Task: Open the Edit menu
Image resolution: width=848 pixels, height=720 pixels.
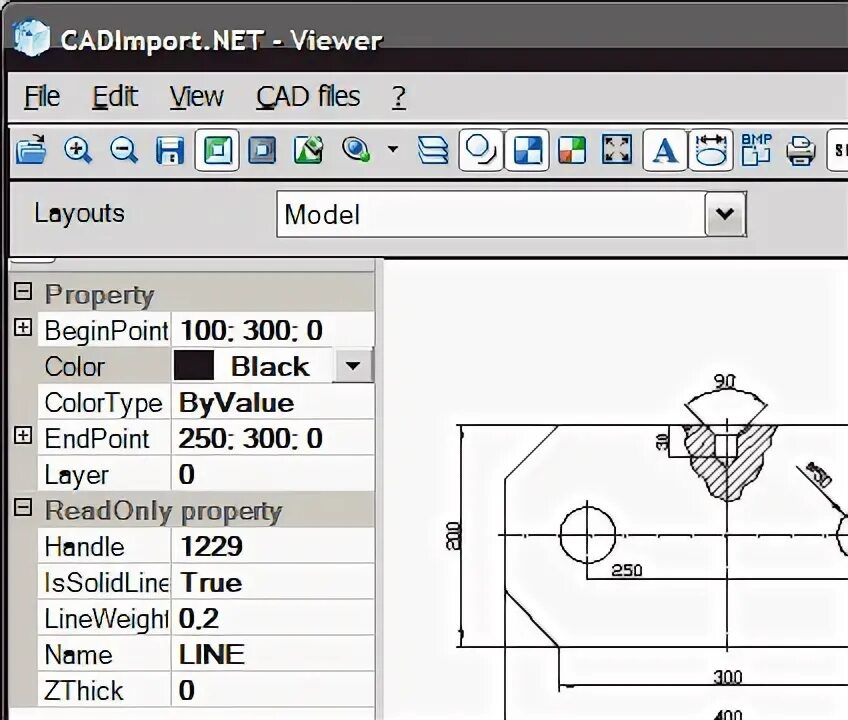Action: [x=115, y=97]
